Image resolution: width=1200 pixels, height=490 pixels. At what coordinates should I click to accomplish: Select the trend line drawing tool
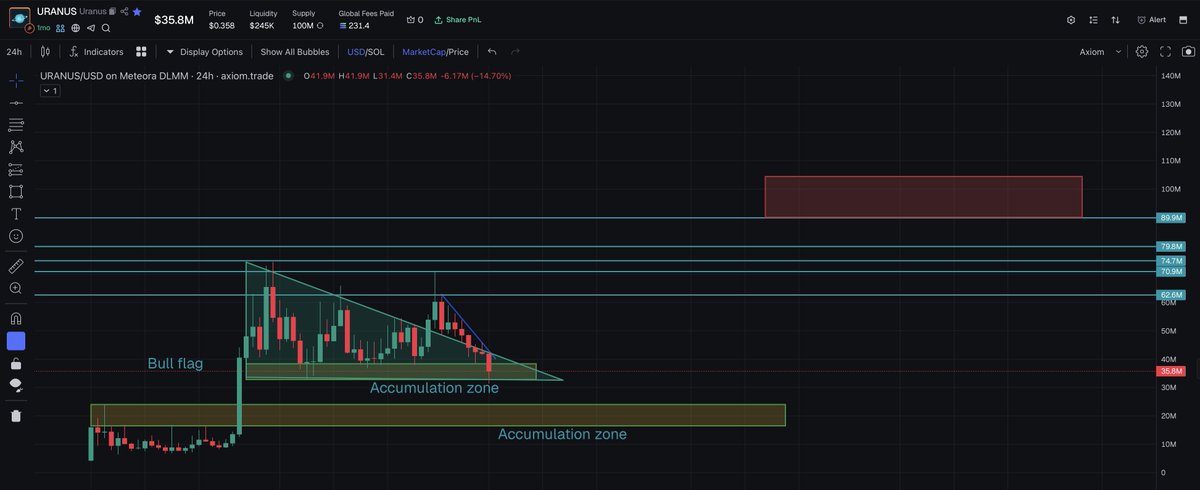coord(16,103)
